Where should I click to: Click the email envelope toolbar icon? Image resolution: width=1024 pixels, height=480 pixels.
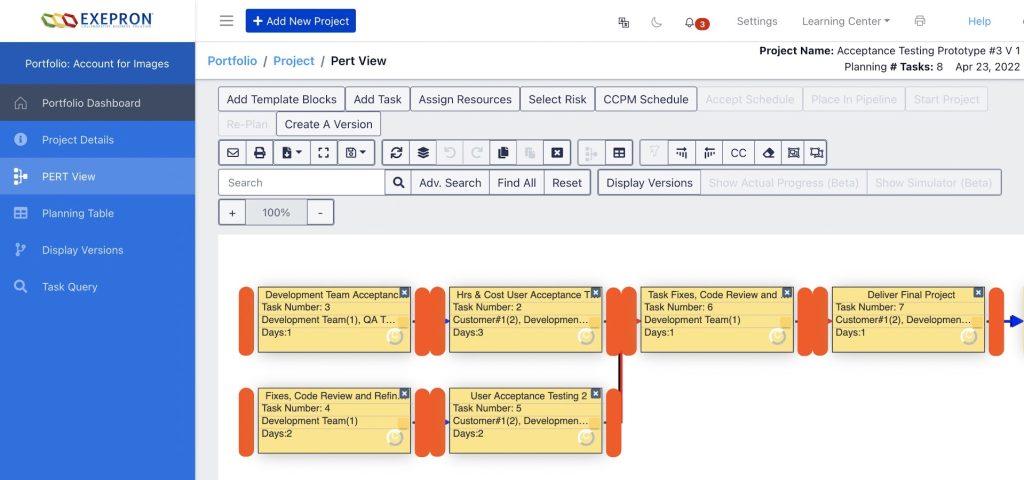click(x=232, y=153)
